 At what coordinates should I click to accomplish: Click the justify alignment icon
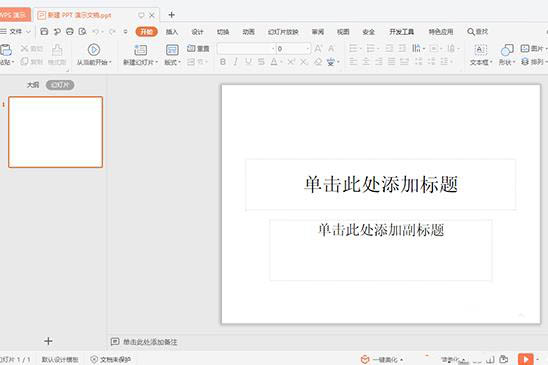392,62
